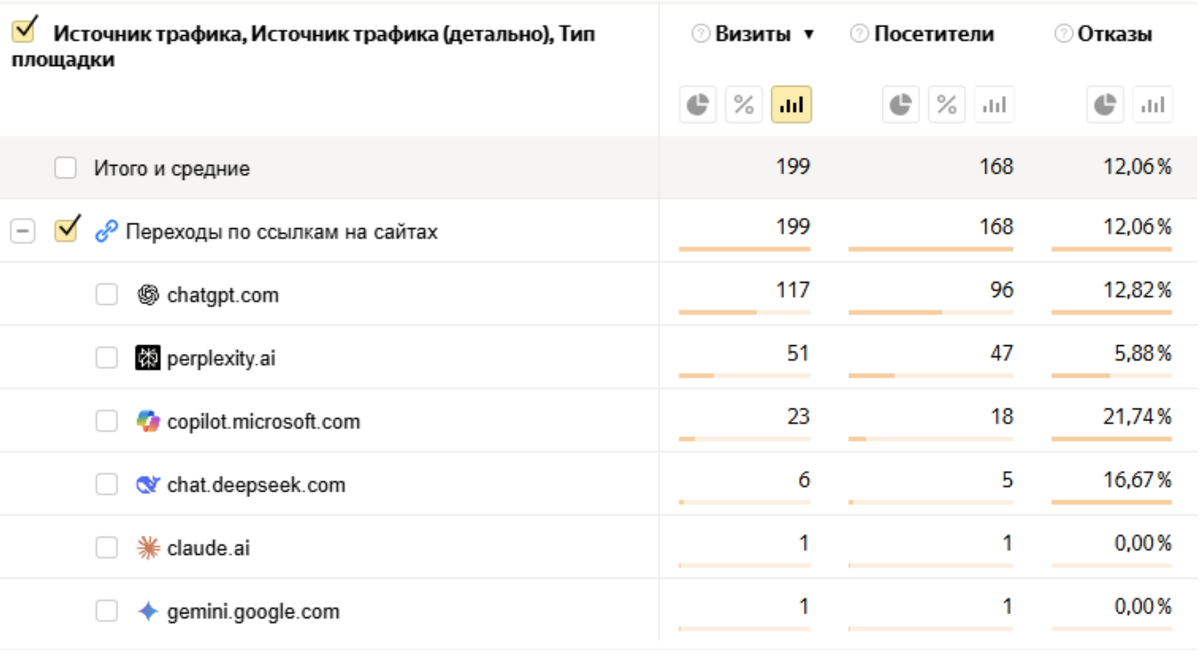The width and height of the screenshot is (1200, 660).
Task: Click the pie chart icon under Посетители
Action: coord(901,105)
